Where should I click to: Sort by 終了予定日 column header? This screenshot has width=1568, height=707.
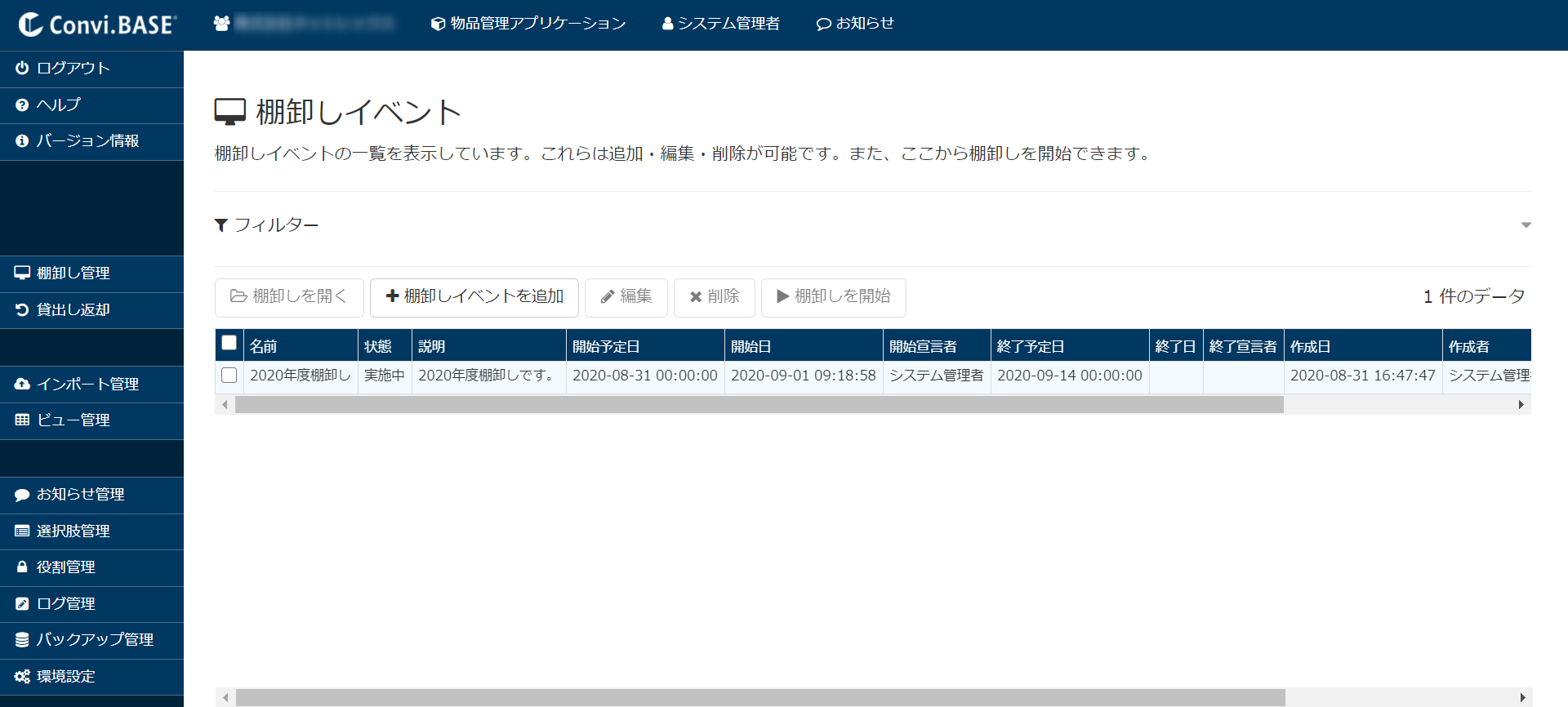coord(1070,346)
